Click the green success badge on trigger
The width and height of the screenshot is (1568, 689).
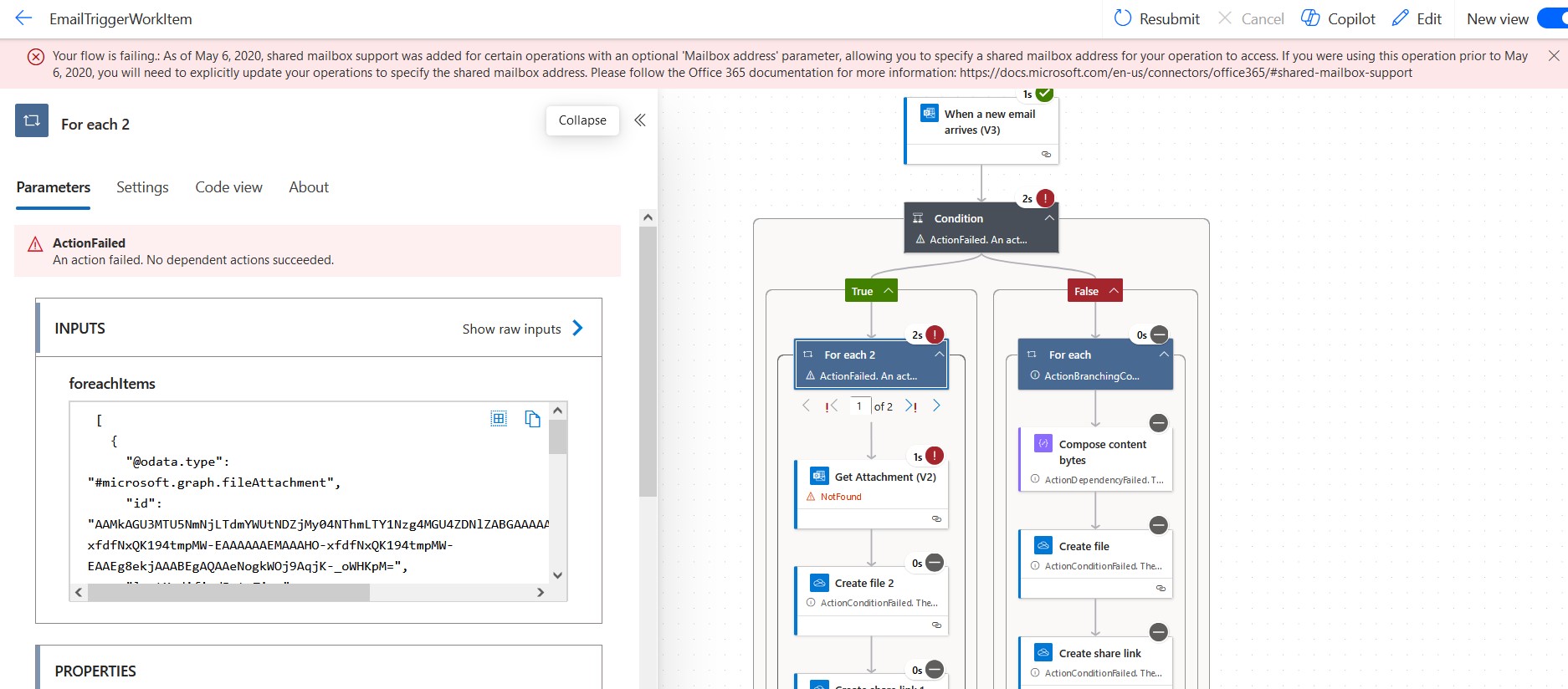pyautogui.click(x=1045, y=93)
